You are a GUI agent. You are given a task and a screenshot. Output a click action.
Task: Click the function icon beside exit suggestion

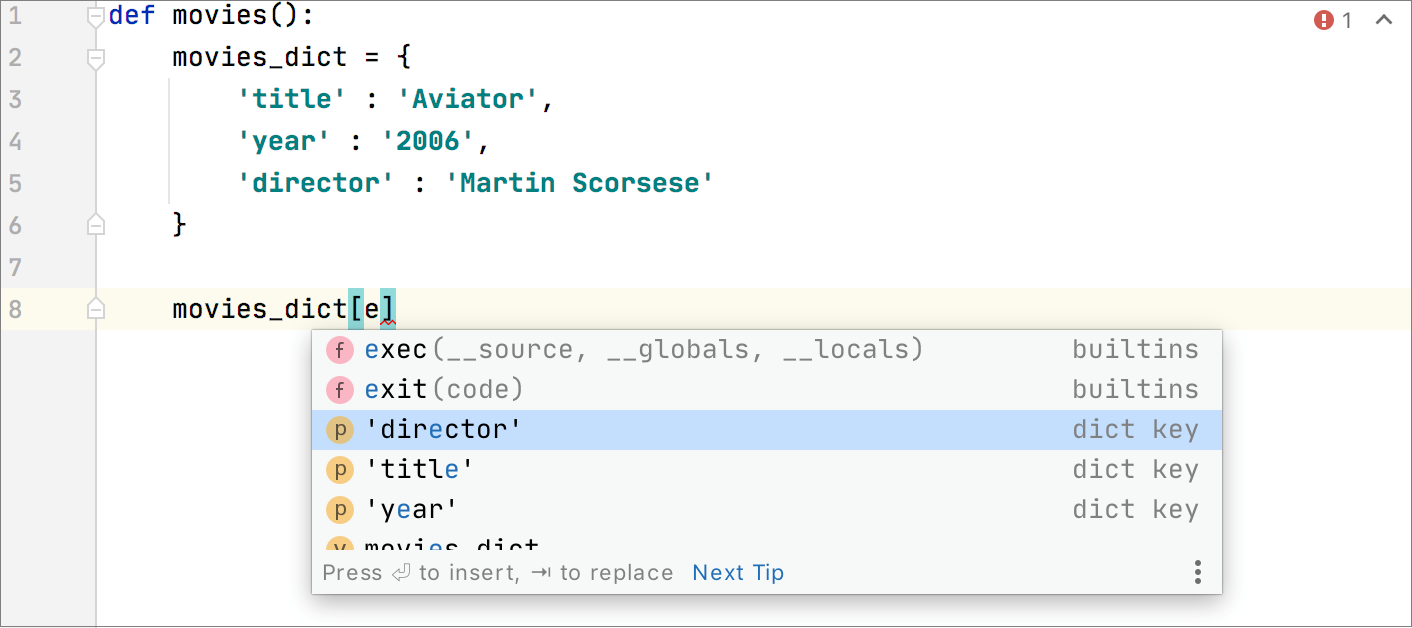pyautogui.click(x=340, y=390)
